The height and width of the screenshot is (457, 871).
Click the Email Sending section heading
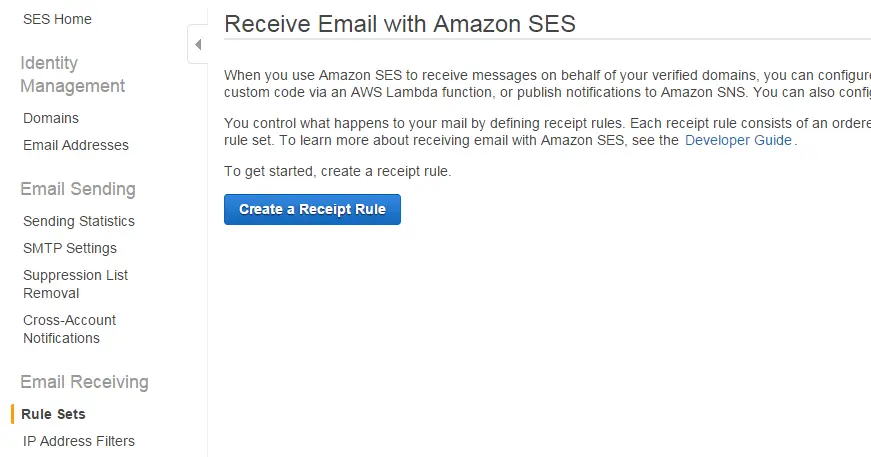(78, 189)
